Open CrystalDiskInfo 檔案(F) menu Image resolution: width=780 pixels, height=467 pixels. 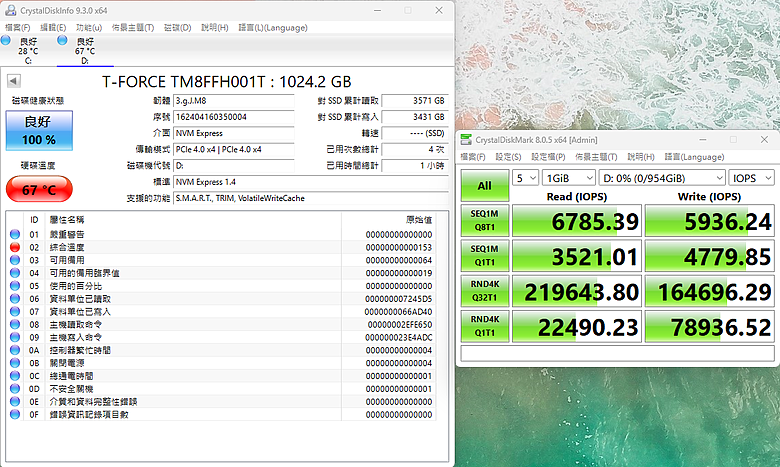18,28
